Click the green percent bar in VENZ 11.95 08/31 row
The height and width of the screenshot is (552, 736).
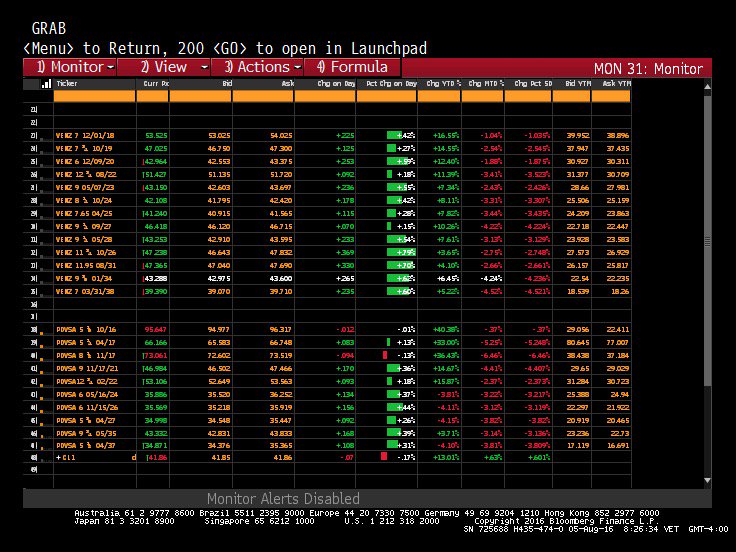(400, 266)
